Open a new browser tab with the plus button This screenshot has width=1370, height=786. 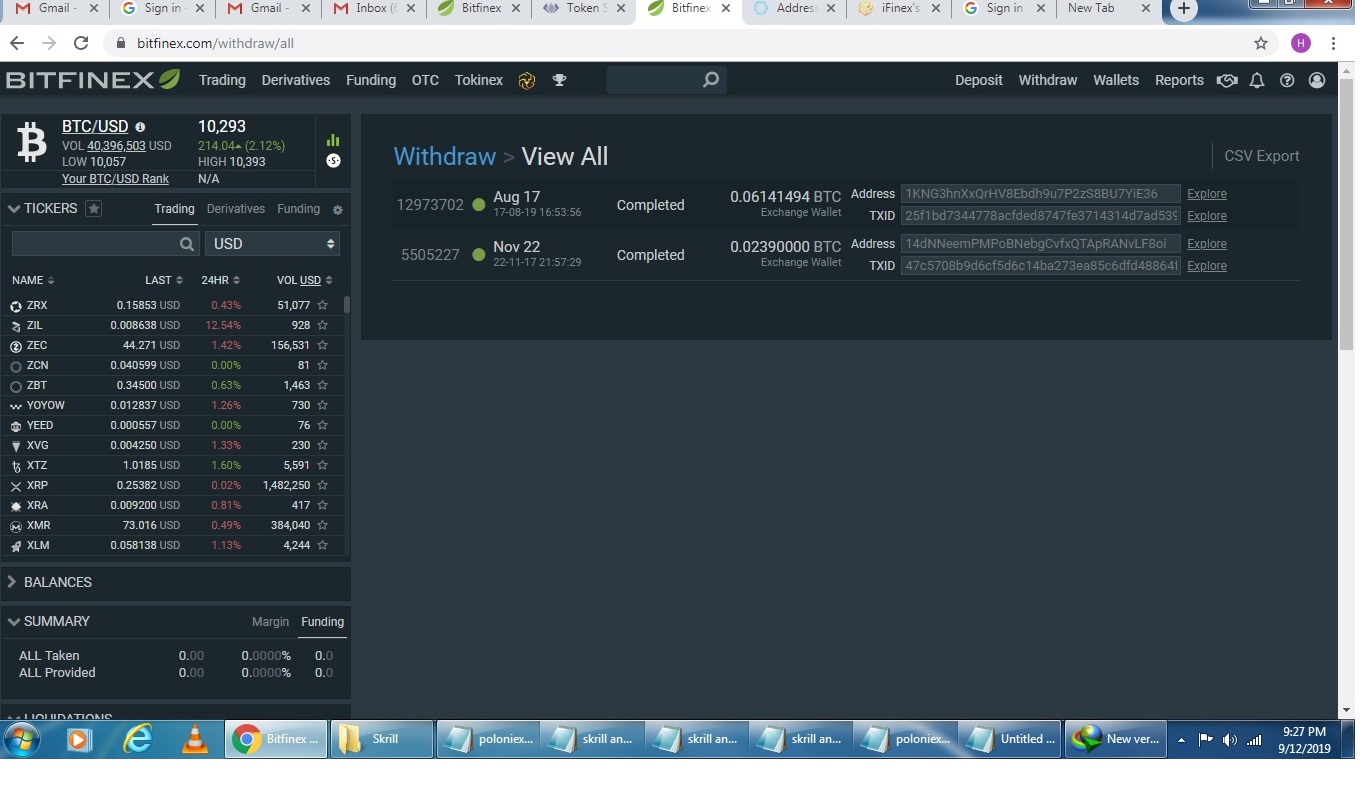[x=1184, y=9]
